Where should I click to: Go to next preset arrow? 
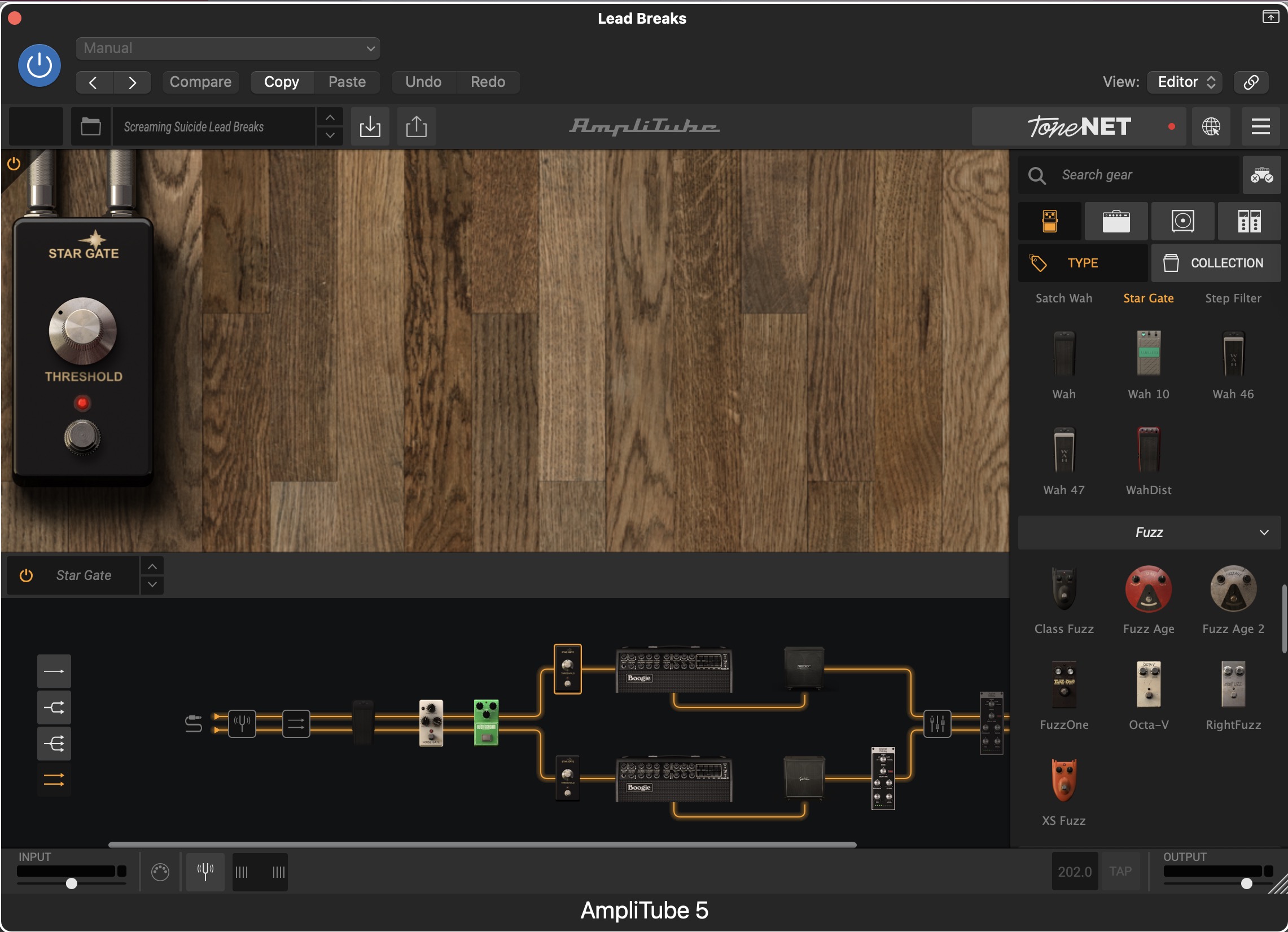click(x=132, y=82)
